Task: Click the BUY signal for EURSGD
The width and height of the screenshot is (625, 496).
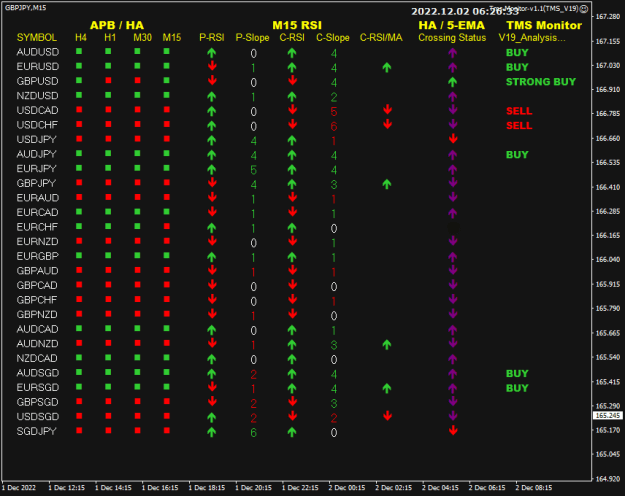Action: pos(517,388)
